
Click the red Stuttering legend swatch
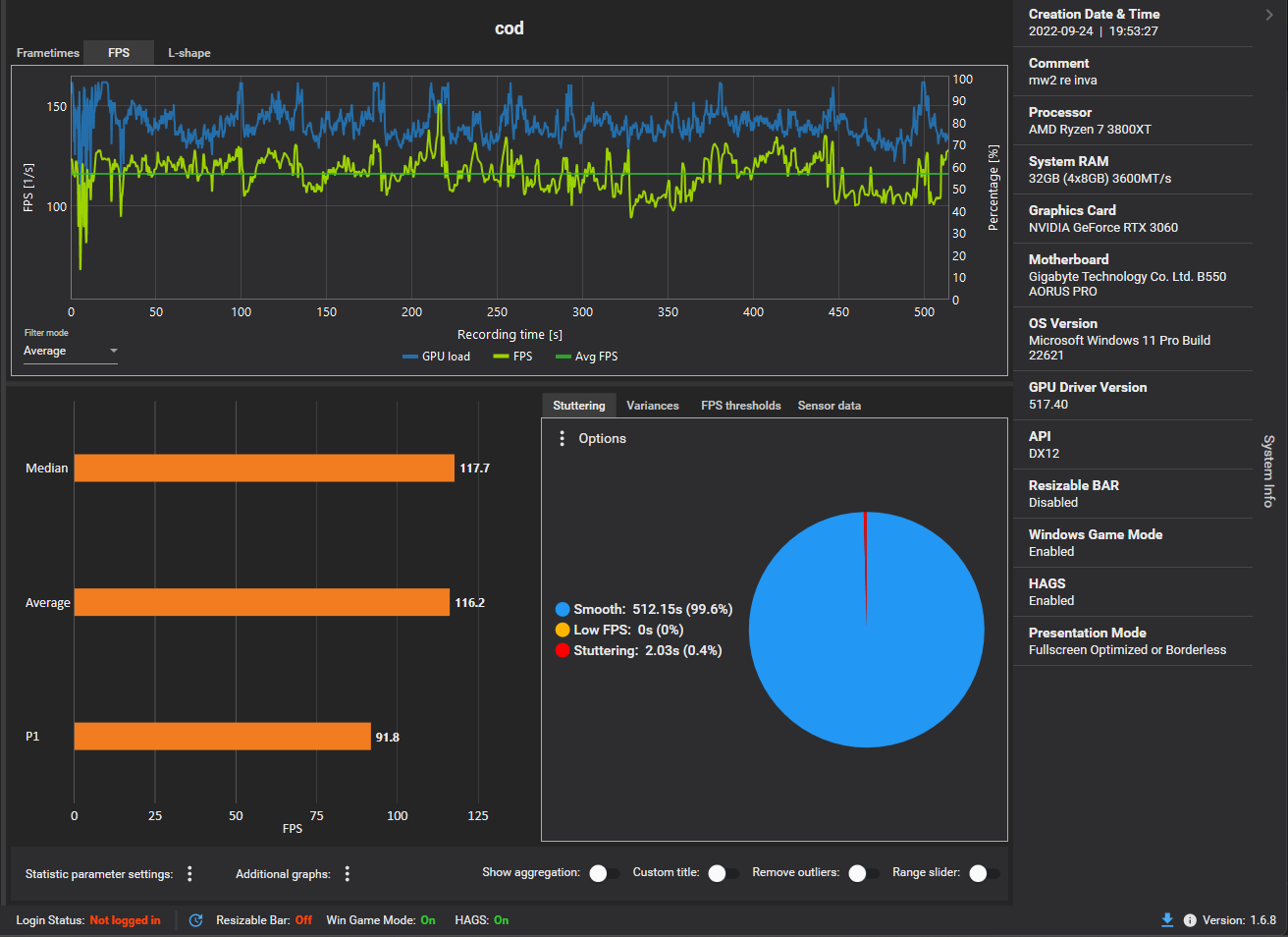(563, 650)
